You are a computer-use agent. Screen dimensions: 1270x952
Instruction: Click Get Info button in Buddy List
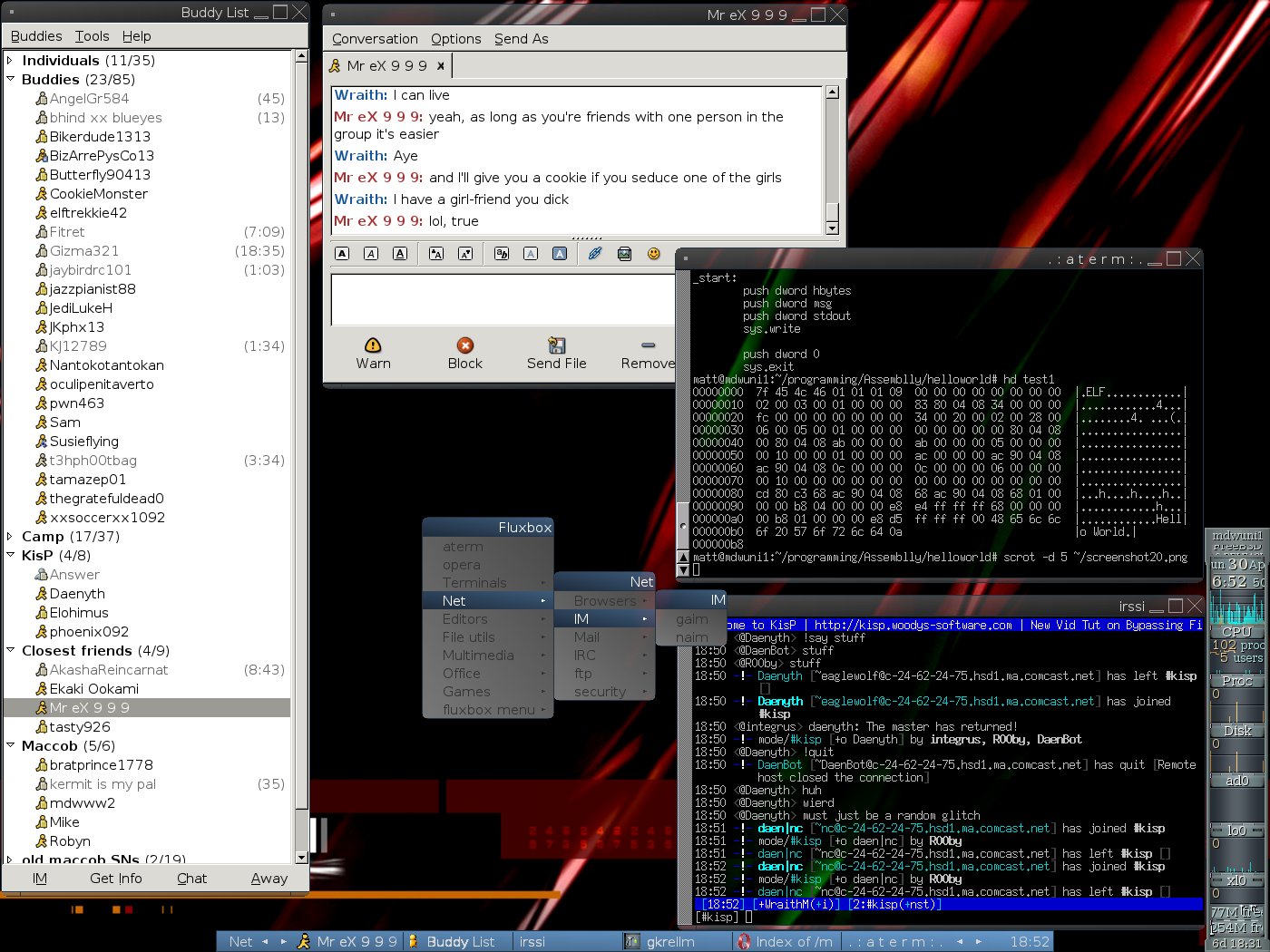(x=116, y=879)
